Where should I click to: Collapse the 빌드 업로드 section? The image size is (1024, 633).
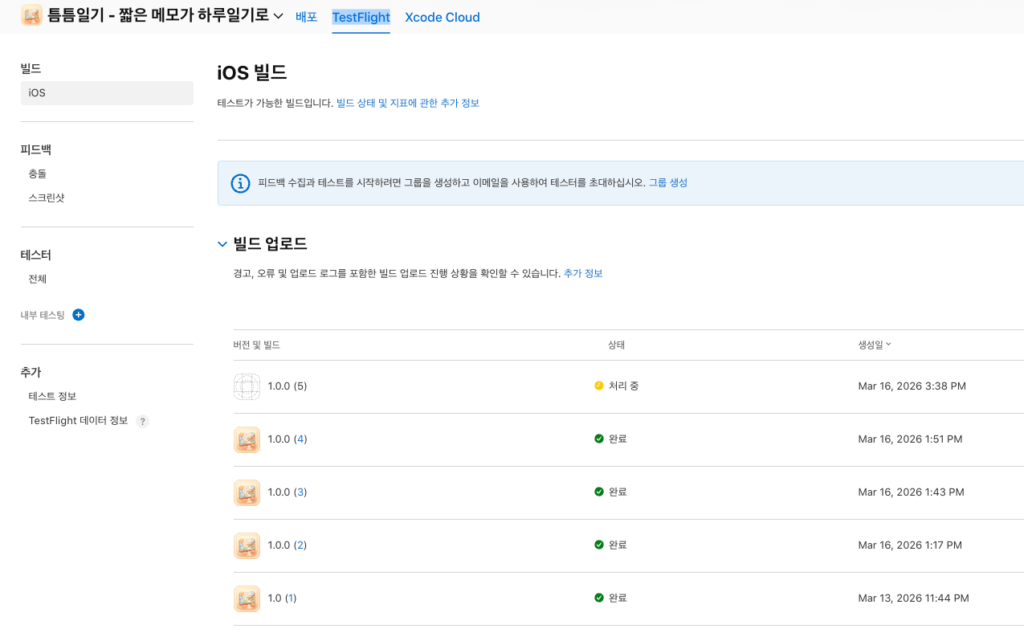(223, 244)
